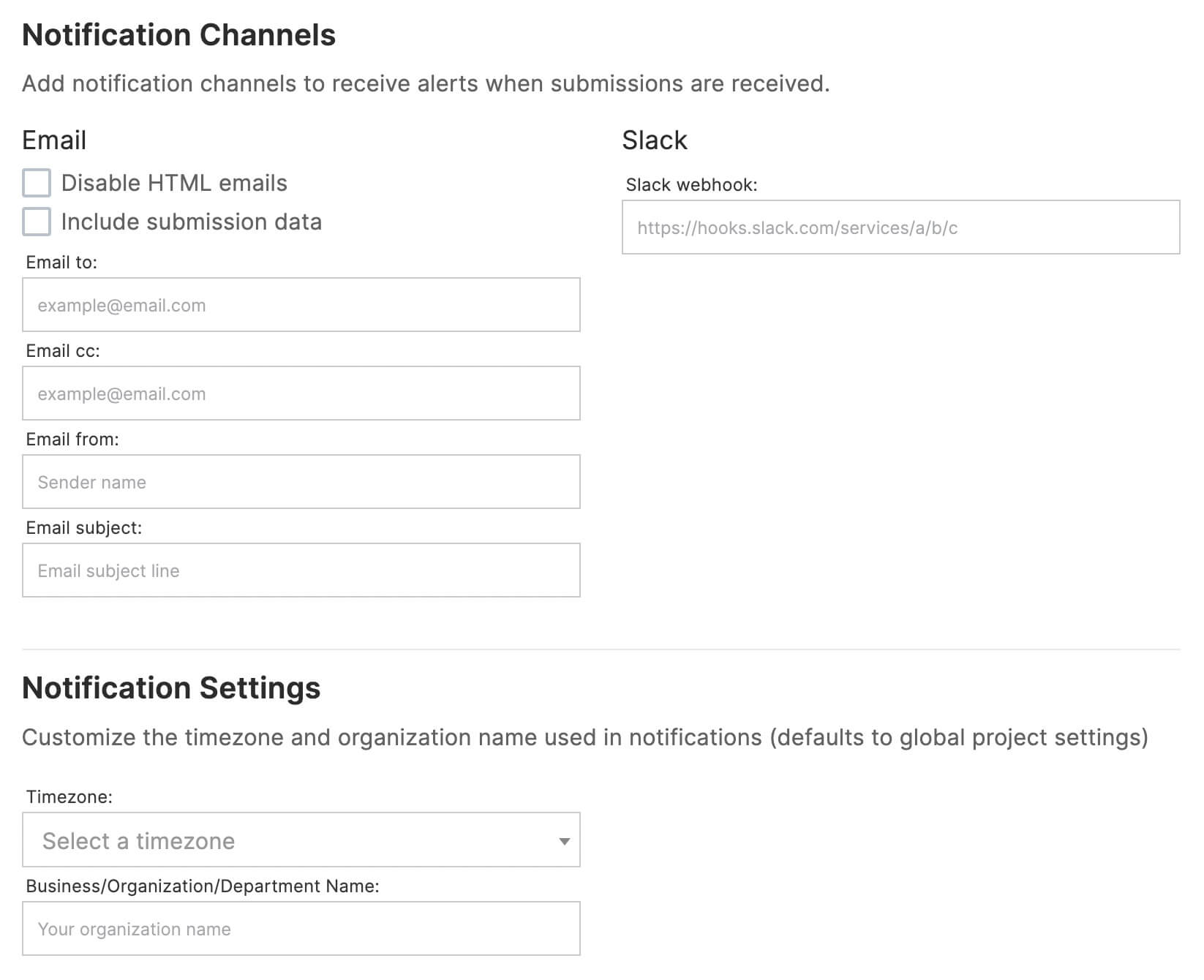Click the 'Email from:' label
Image resolution: width=1204 pixels, height=980 pixels.
pos(72,440)
